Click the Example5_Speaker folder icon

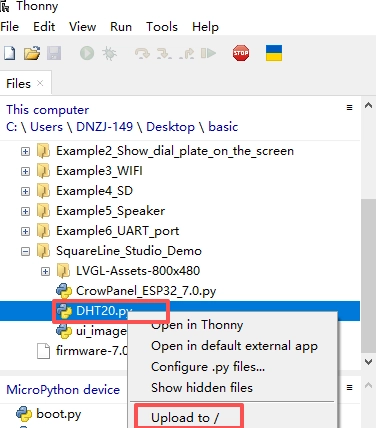[44, 211]
